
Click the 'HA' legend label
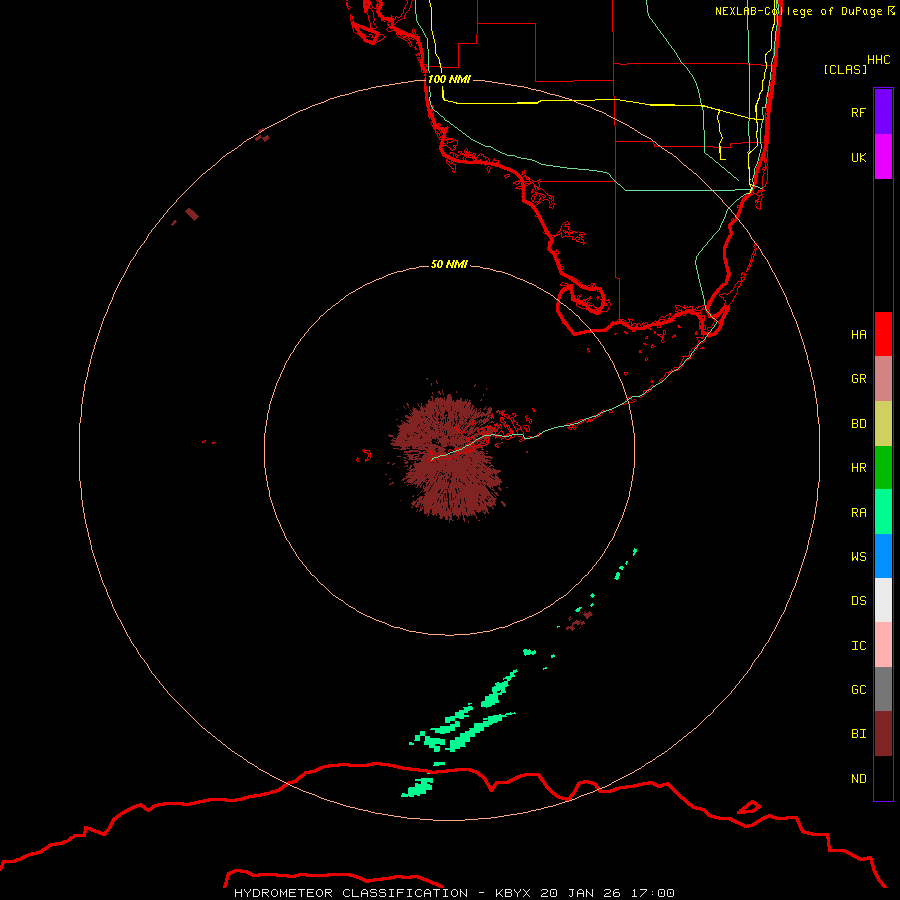[858, 335]
